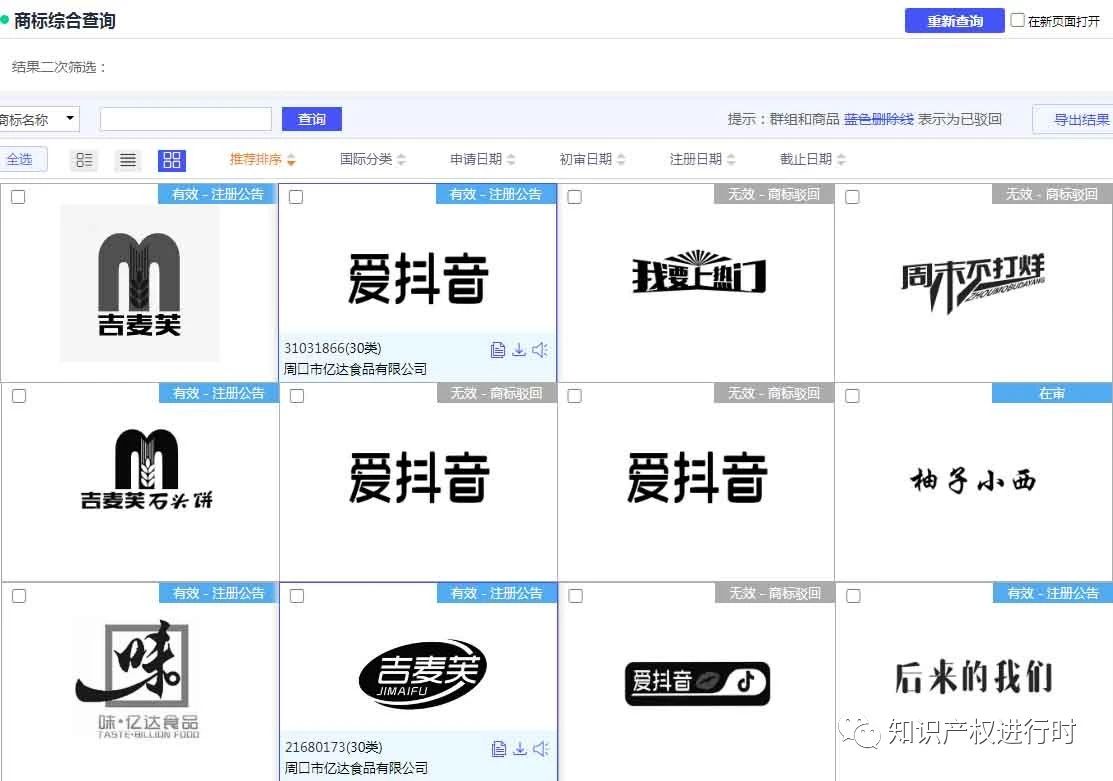The image size is (1113, 781).
Task: Select checkbox of 爱抖音 TikTok logo card
Action: [576, 596]
